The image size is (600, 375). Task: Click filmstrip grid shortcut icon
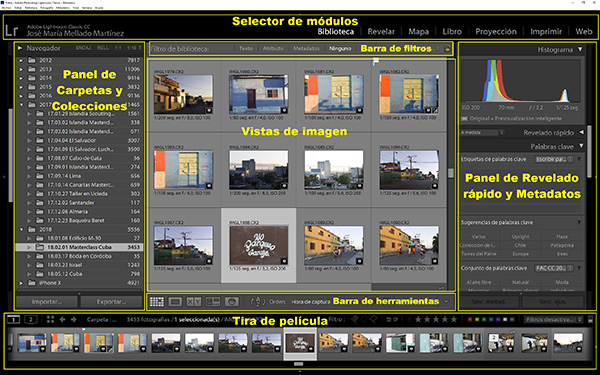51,320
